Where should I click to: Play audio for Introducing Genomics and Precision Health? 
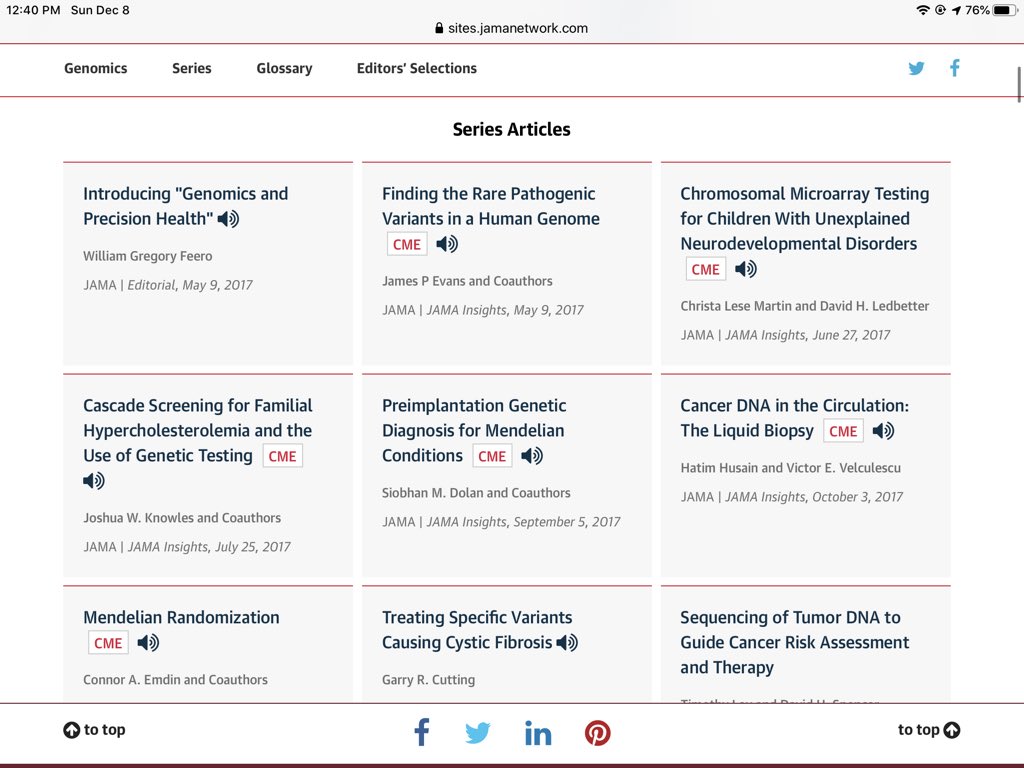[229, 219]
